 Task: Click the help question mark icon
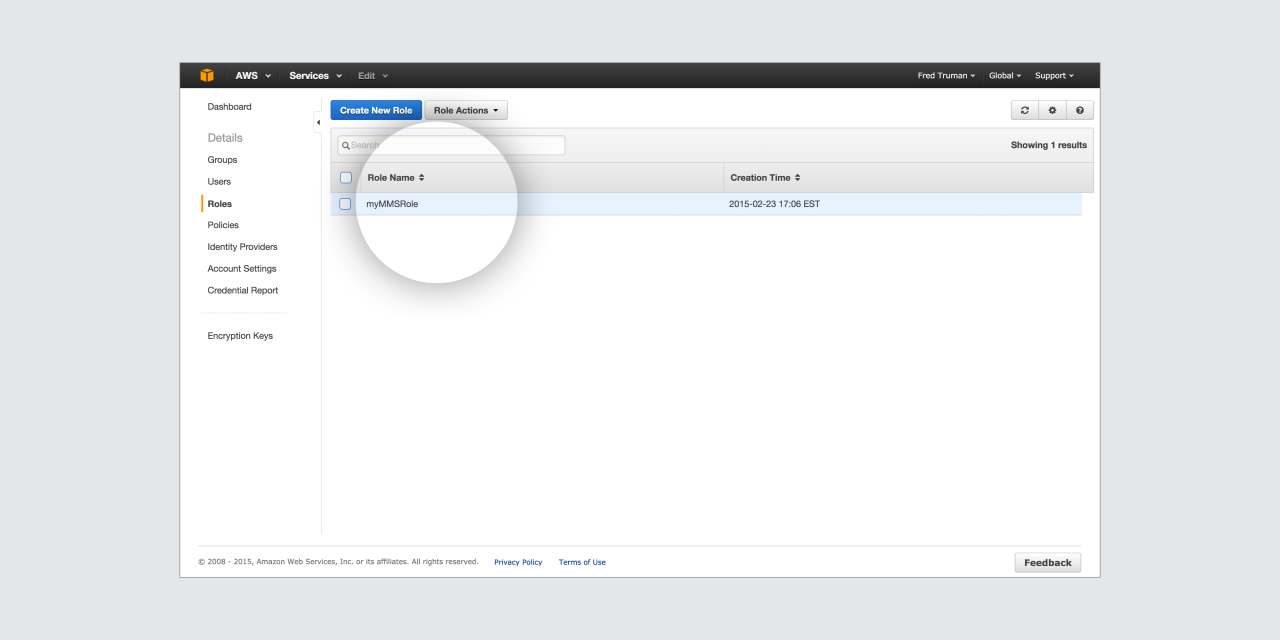tap(1080, 111)
